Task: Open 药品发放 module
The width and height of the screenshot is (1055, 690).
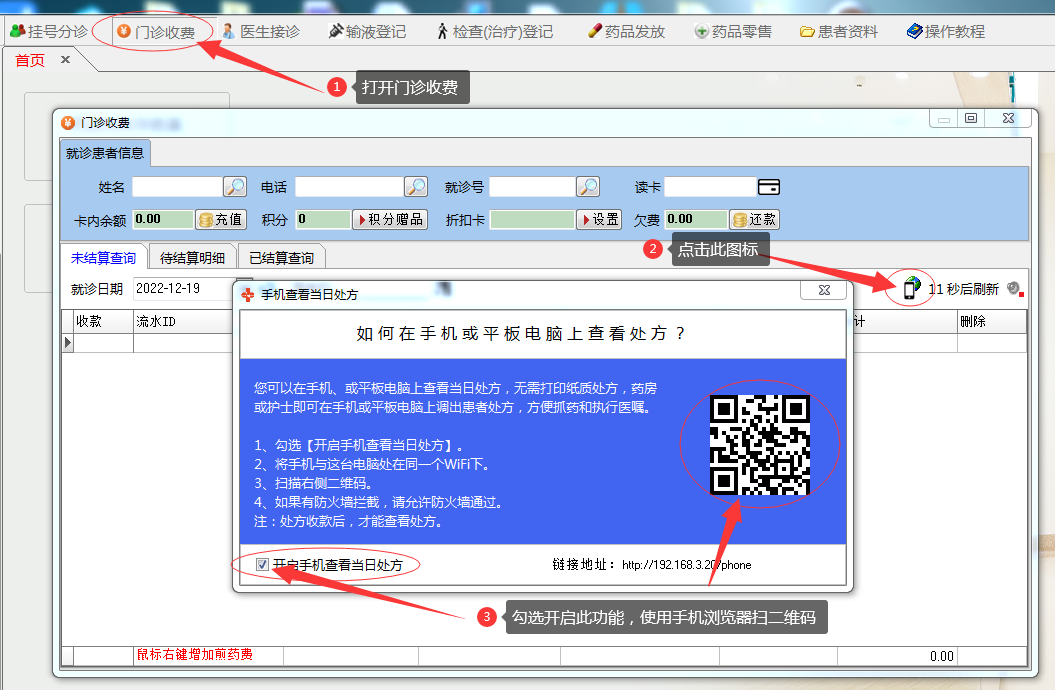Action: point(626,32)
